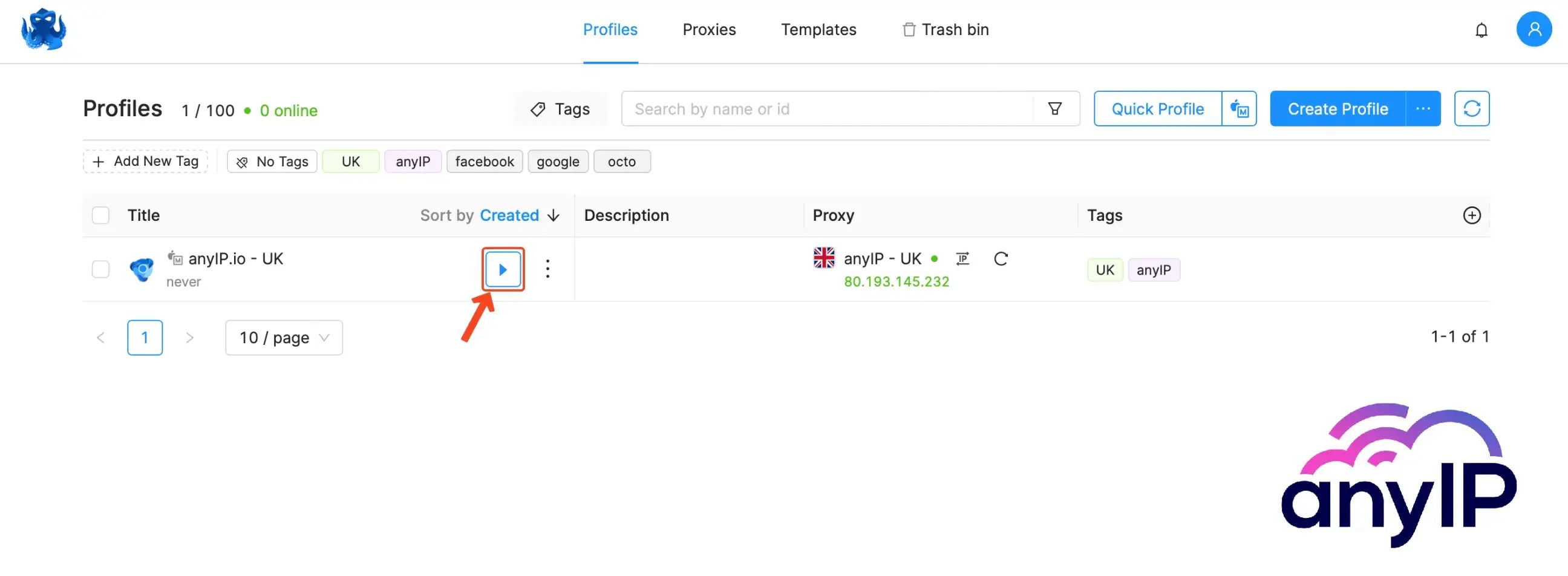Open Create Profile additional options
The image size is (1568, 576).
(x=1424, y=108)
